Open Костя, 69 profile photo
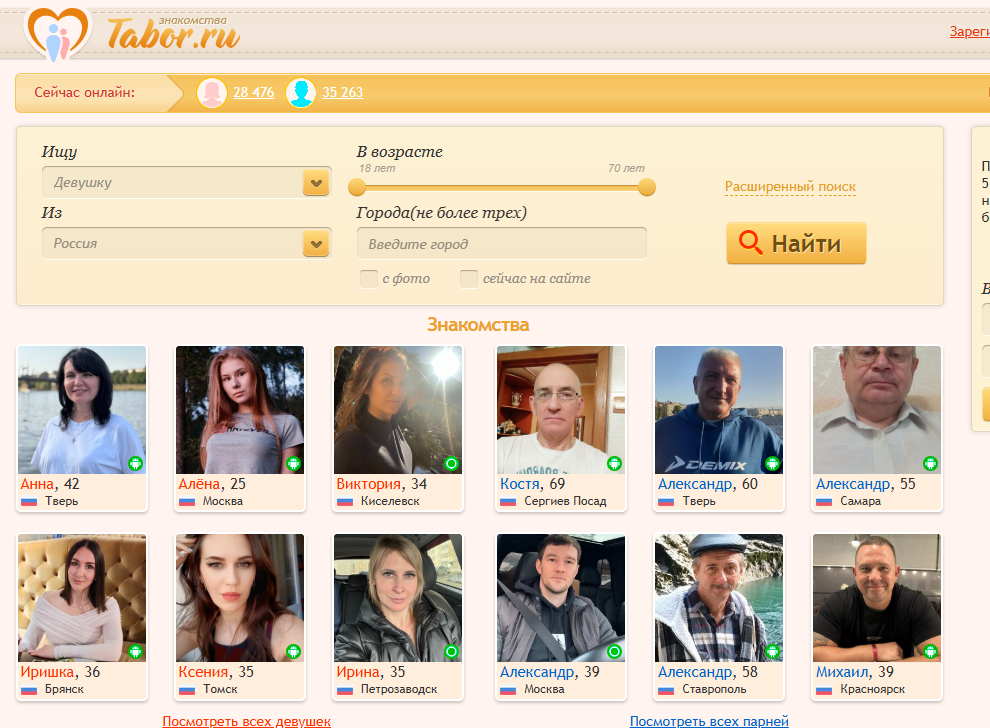Screen dimensions: 990x728 coord(561,410)
